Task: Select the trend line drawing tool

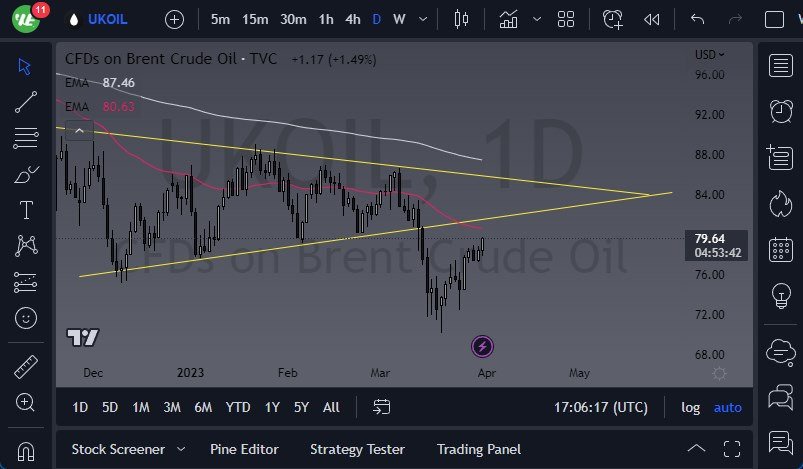Action: (25, 101)
